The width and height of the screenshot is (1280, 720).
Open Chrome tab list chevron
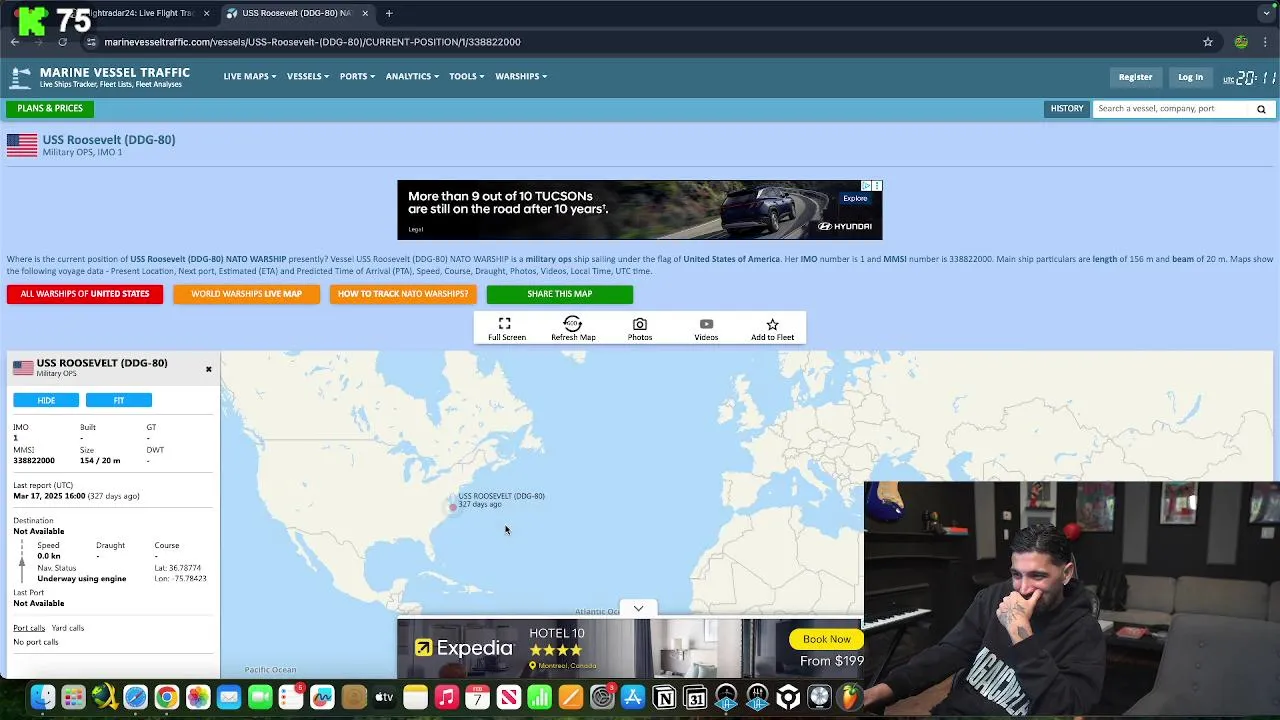point(1266,13)
